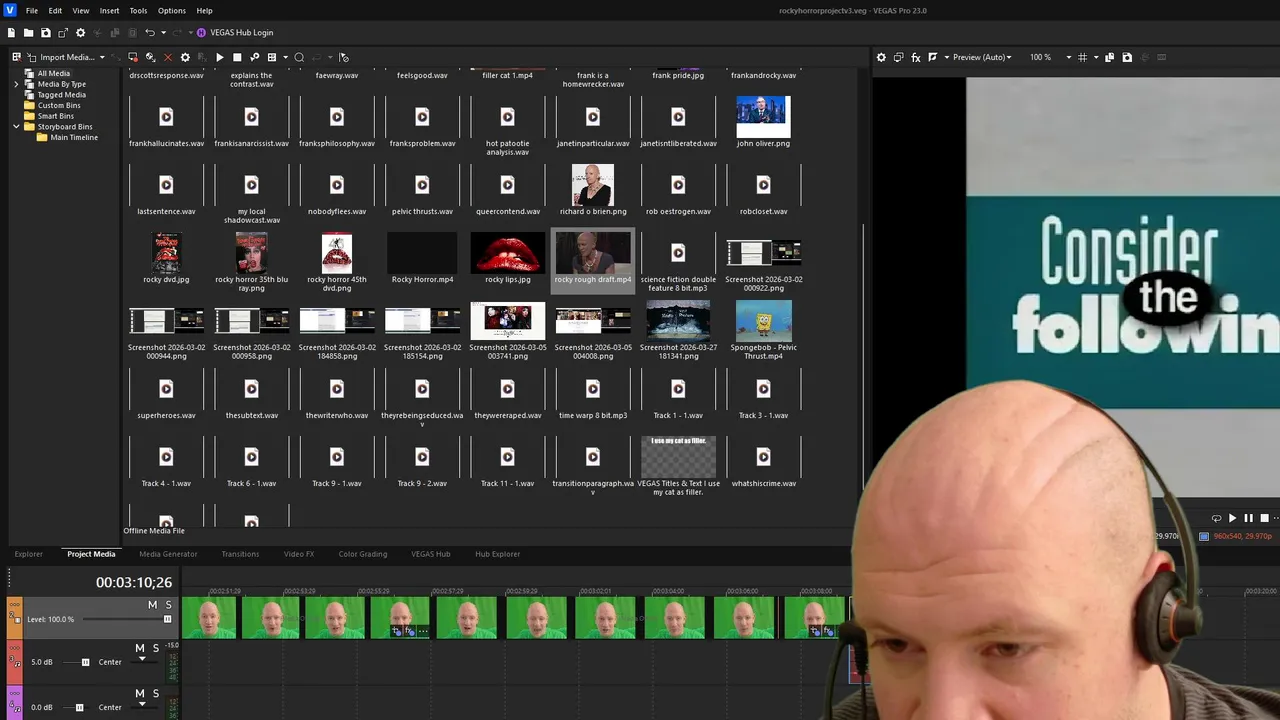Open the Preview (Auto) quality dropdown
Screen dimensions: 1280x720
coord(982,57)
